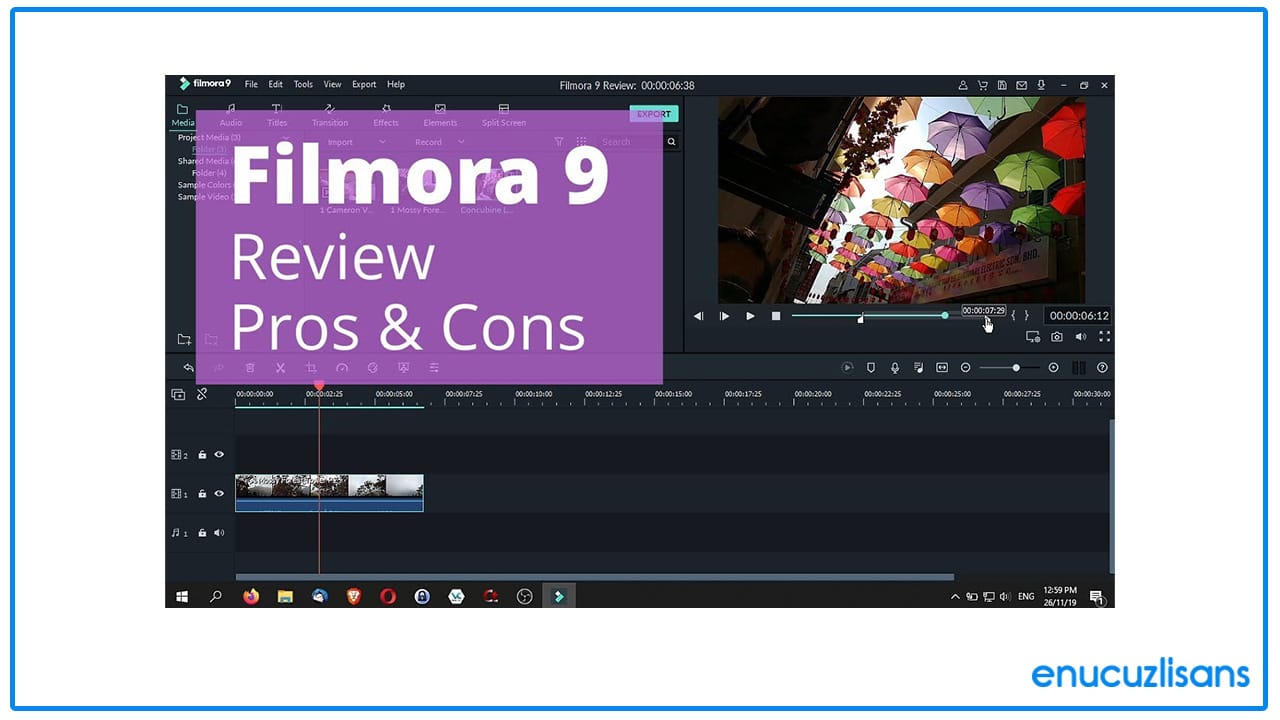This screenshot has height=720, width=1280.
Task: Select the Split tool scissors icon
Action: (x=281, y=368)
